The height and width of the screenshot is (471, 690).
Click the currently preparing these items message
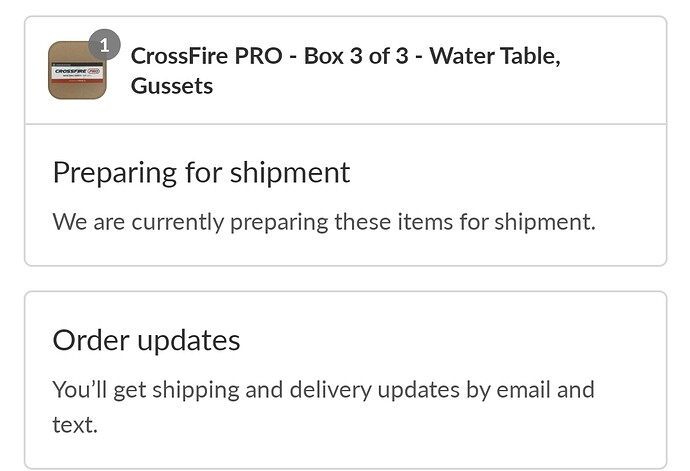tap(323, 222)
